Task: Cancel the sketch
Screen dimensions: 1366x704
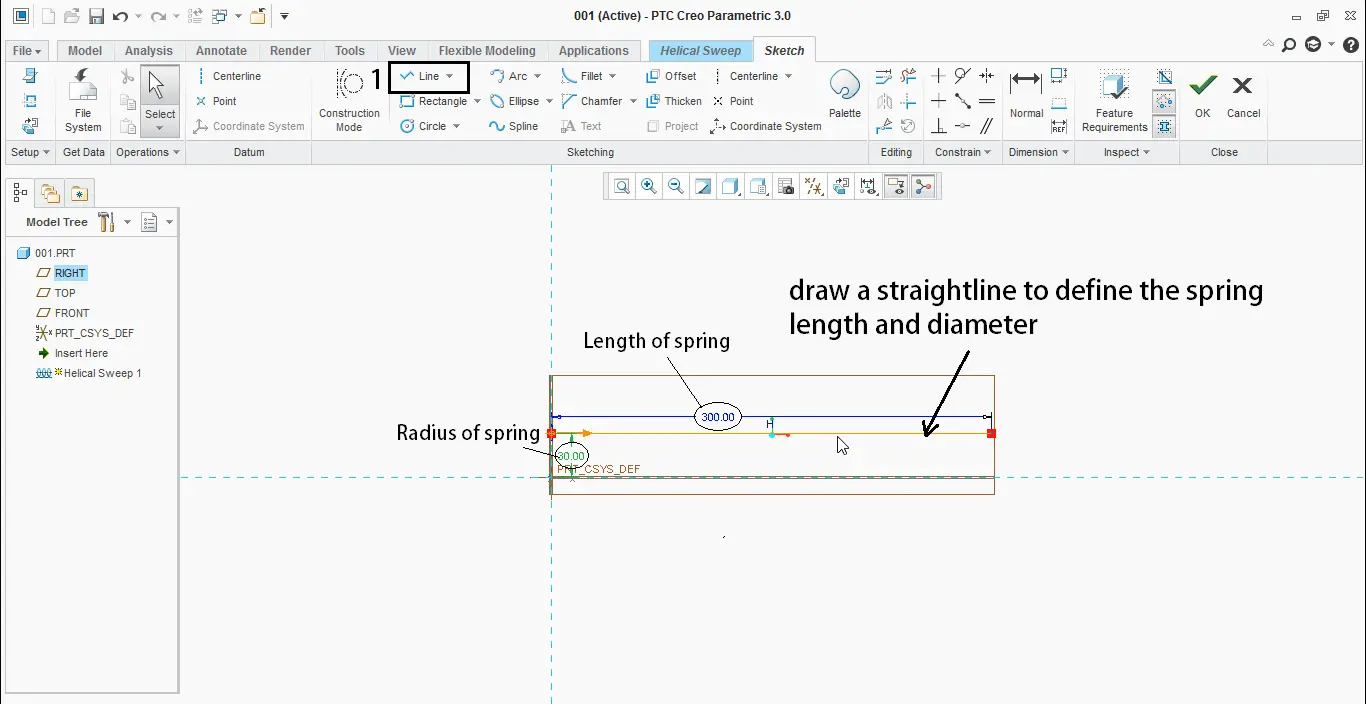Action: 1243,95
